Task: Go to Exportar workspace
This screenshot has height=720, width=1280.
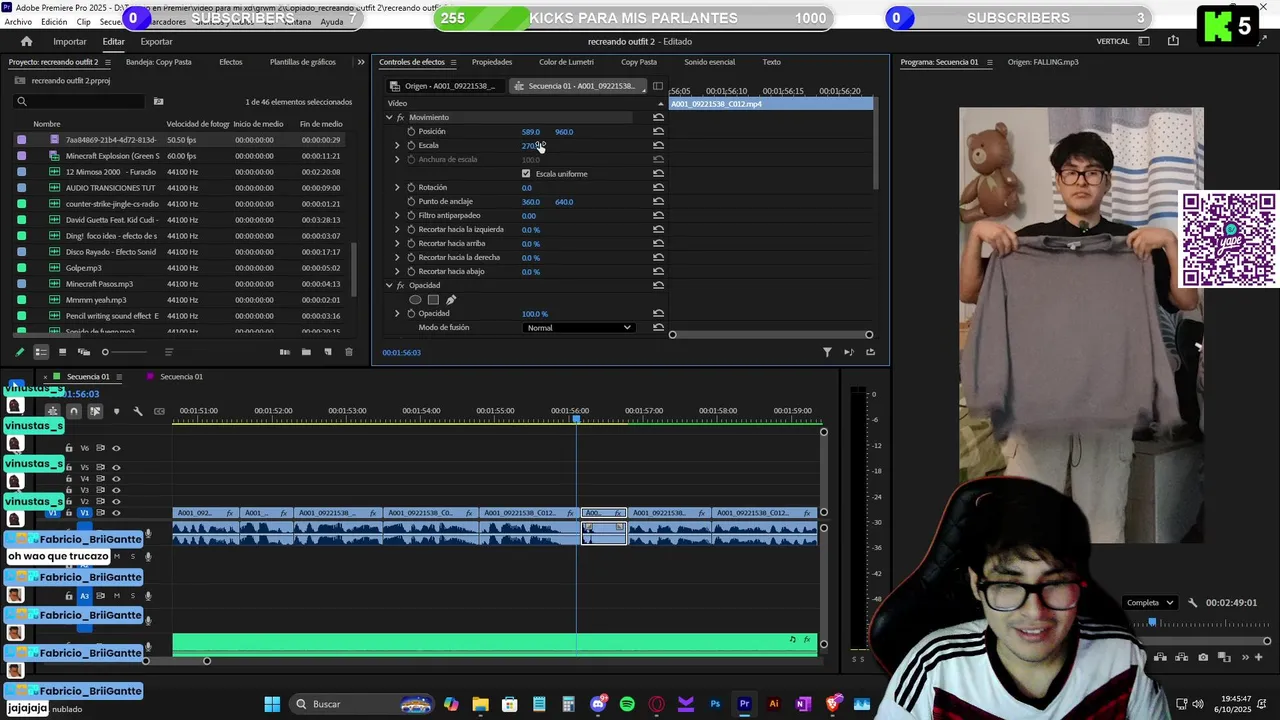Action: click(x=156, y=41)
